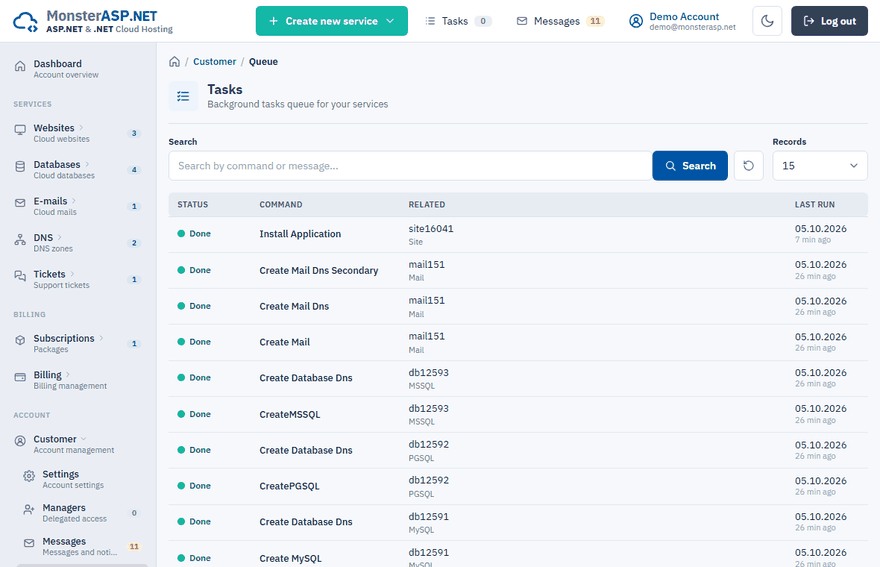The height and width of the screenshot is (567, 880).
Task: Click the '7 min ago' last run time
Action: click(x=813, y=240)
